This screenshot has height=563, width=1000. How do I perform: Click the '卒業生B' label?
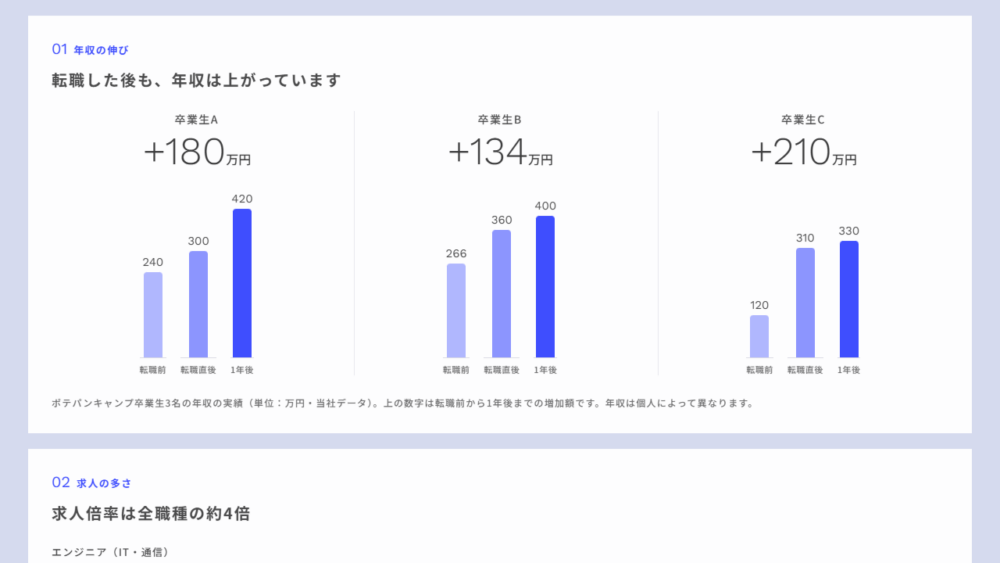click(500, 120)
